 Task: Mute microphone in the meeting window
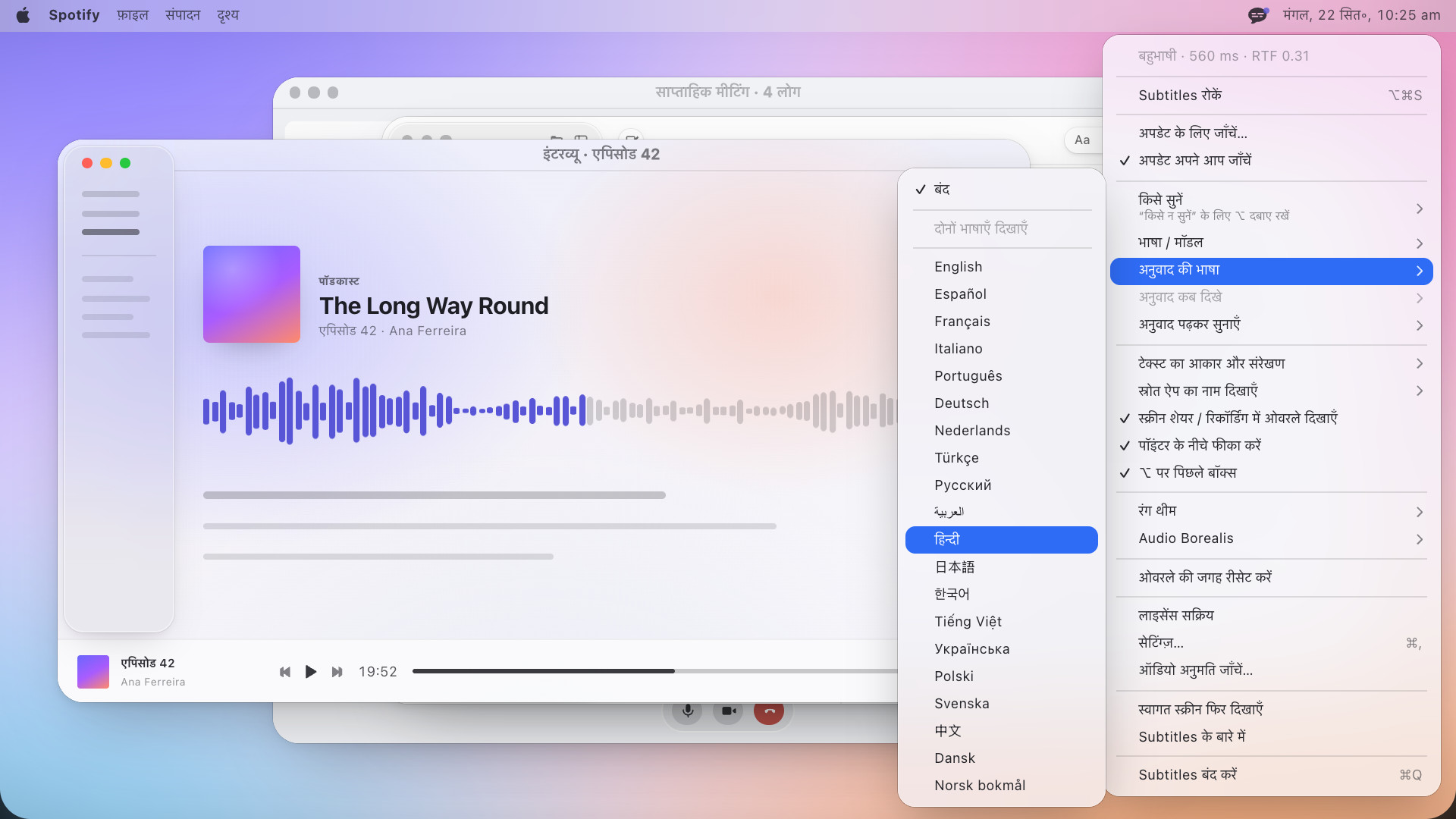click(687, 711)
